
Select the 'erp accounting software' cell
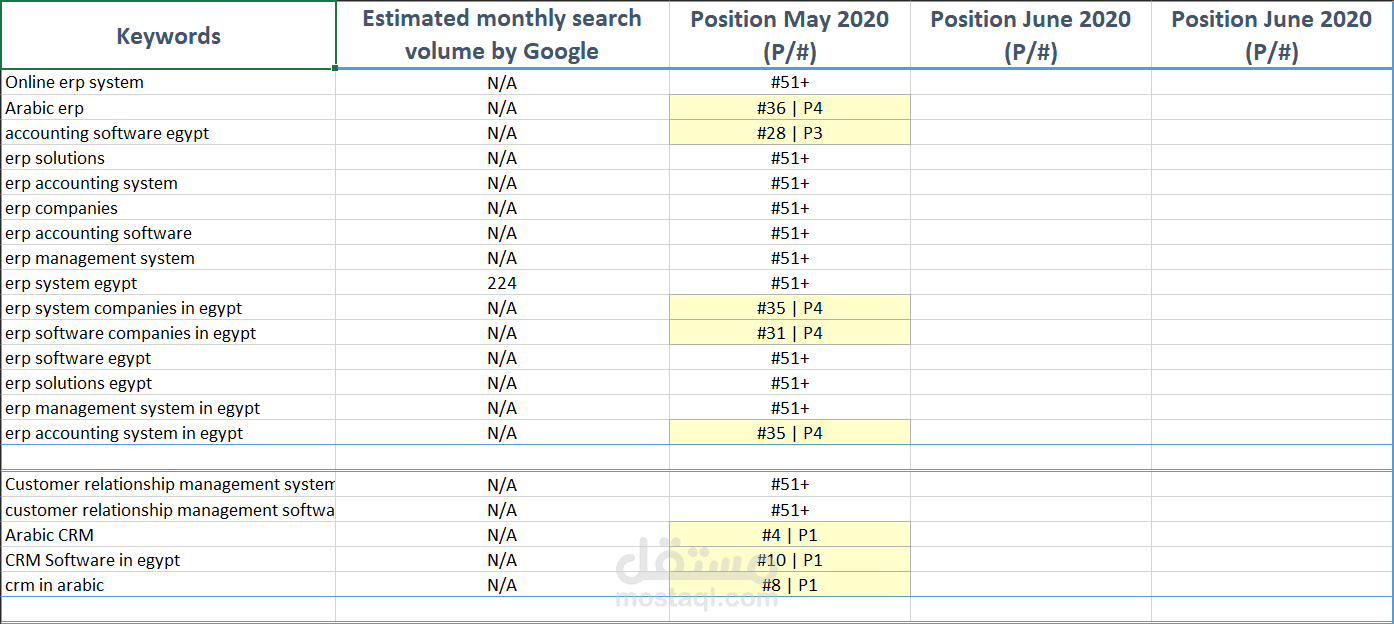tap(168, 233)
